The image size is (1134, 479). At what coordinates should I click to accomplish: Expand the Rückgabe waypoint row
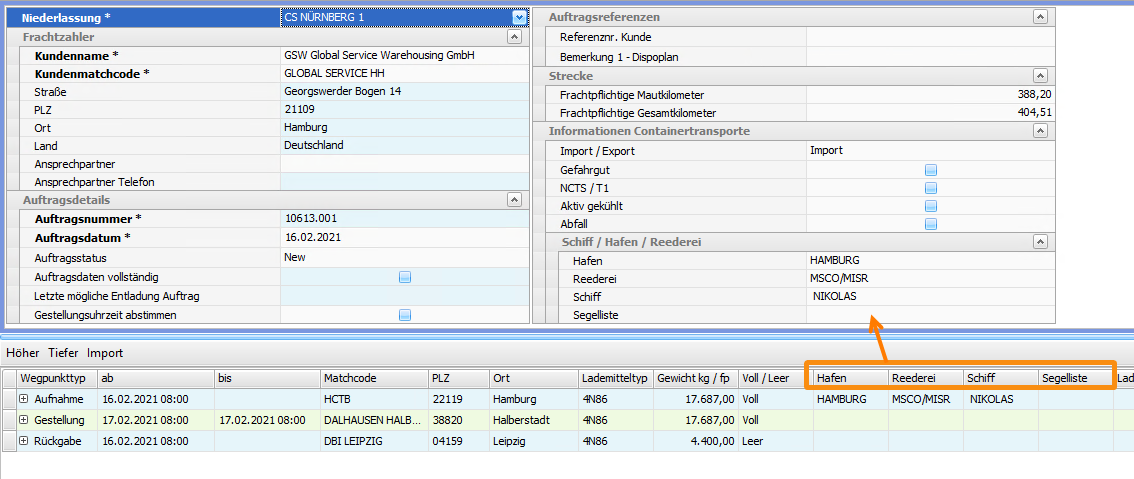pyautogui.click(x=24, y=441)
